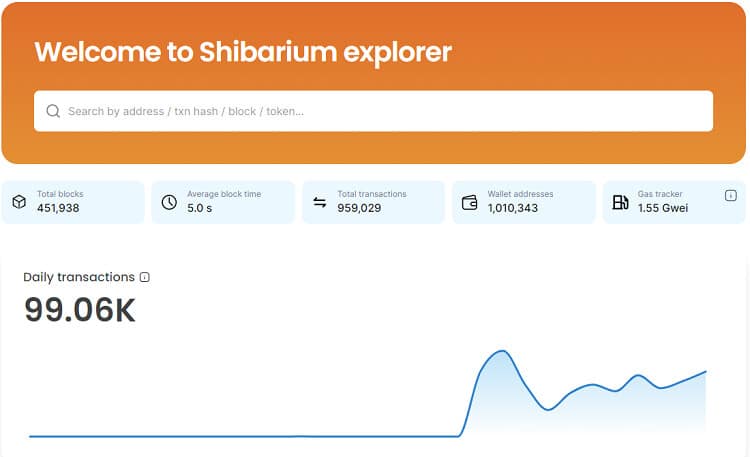The width and height of the screenshot is (750, 457).
Task: Click the search field for address or hash
Action: [x=373, y=111]
